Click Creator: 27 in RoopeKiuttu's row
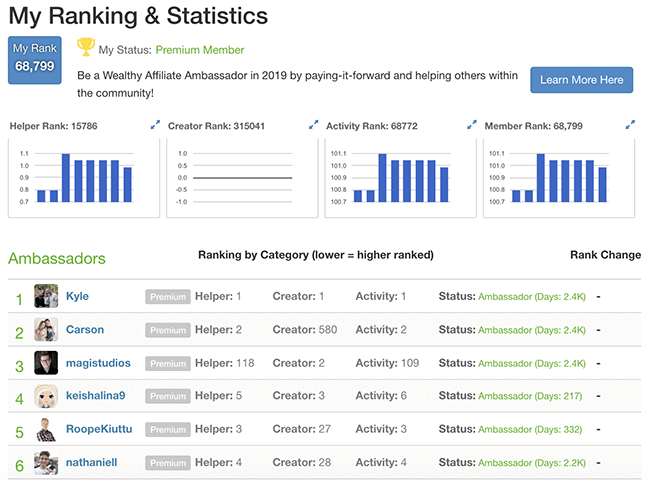Viewport: 650px width, 481px height. (302, 429)
